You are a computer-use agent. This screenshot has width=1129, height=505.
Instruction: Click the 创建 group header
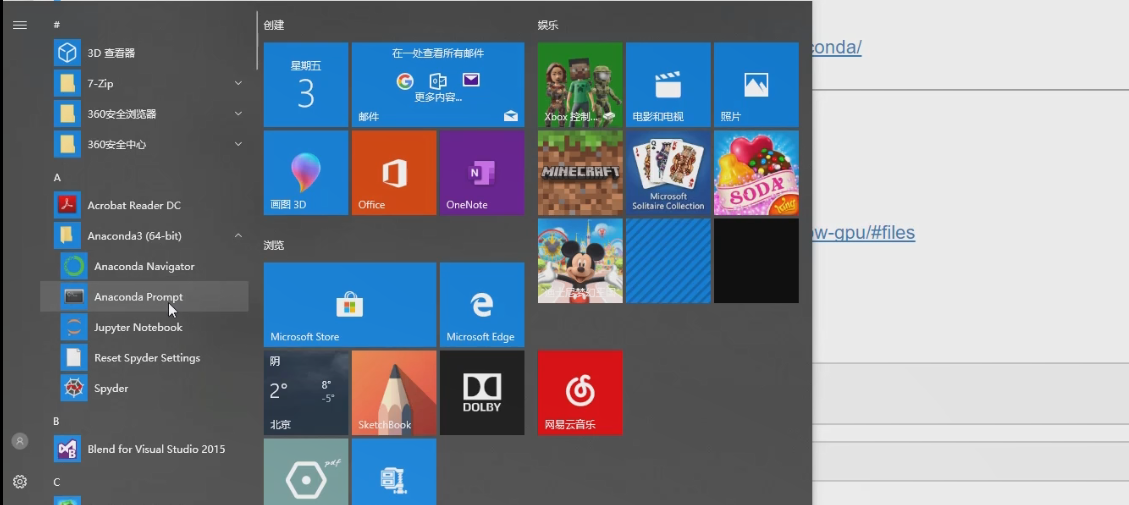pyautogui.click(x=274, y=25)
